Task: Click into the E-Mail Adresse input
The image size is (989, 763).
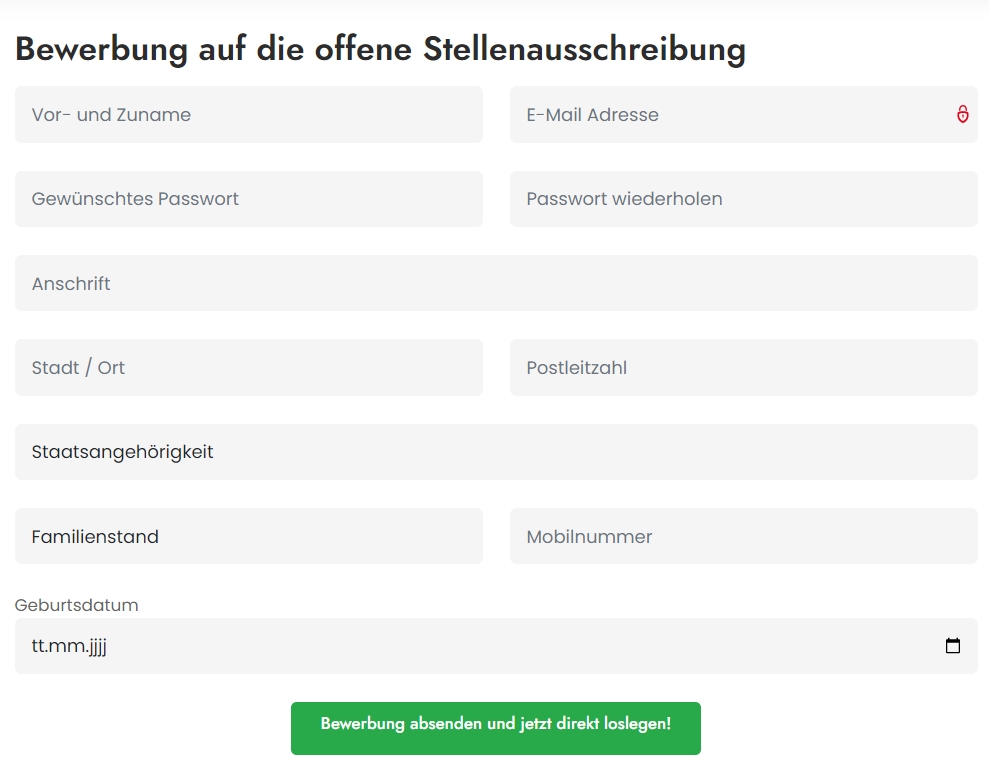Action: (744, 114)
